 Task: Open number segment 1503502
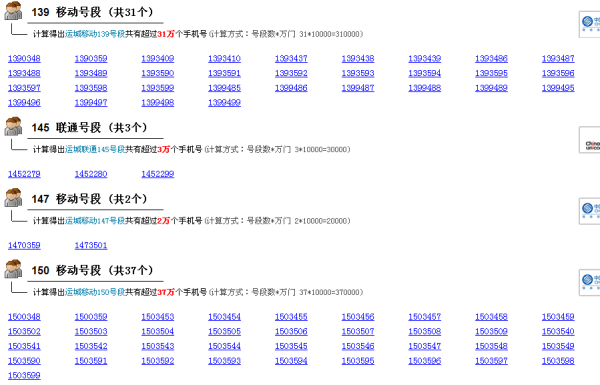[x=24, y=331]
